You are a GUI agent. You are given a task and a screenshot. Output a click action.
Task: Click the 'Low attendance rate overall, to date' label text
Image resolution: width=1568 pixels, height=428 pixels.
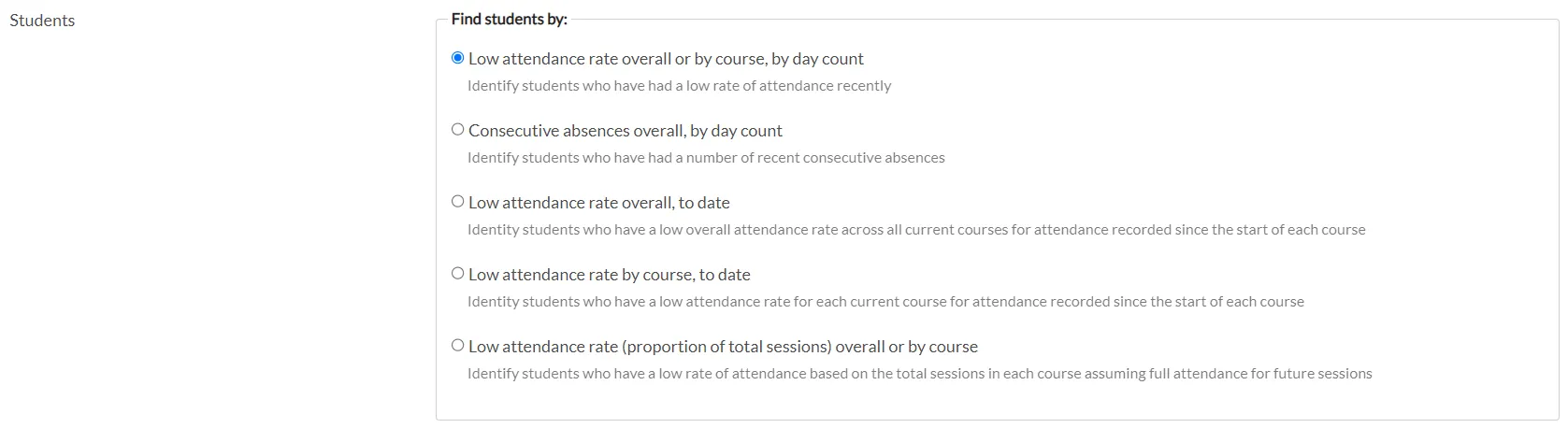click(x=598, y=203)
